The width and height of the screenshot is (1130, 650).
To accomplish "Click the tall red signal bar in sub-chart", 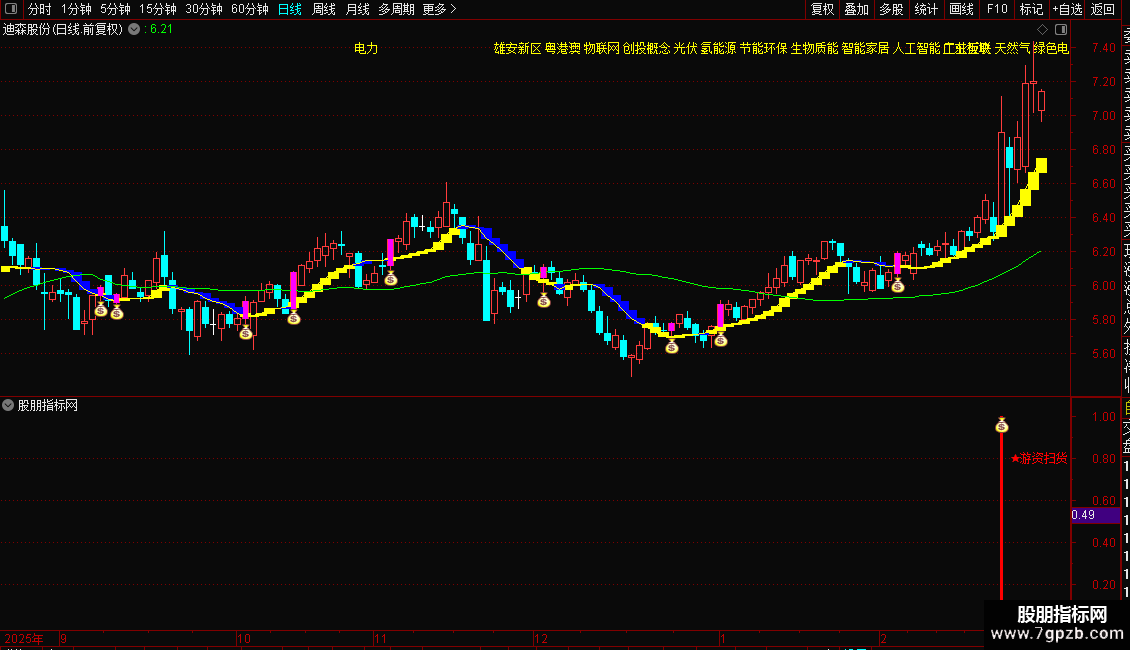I will (1002, 516).
